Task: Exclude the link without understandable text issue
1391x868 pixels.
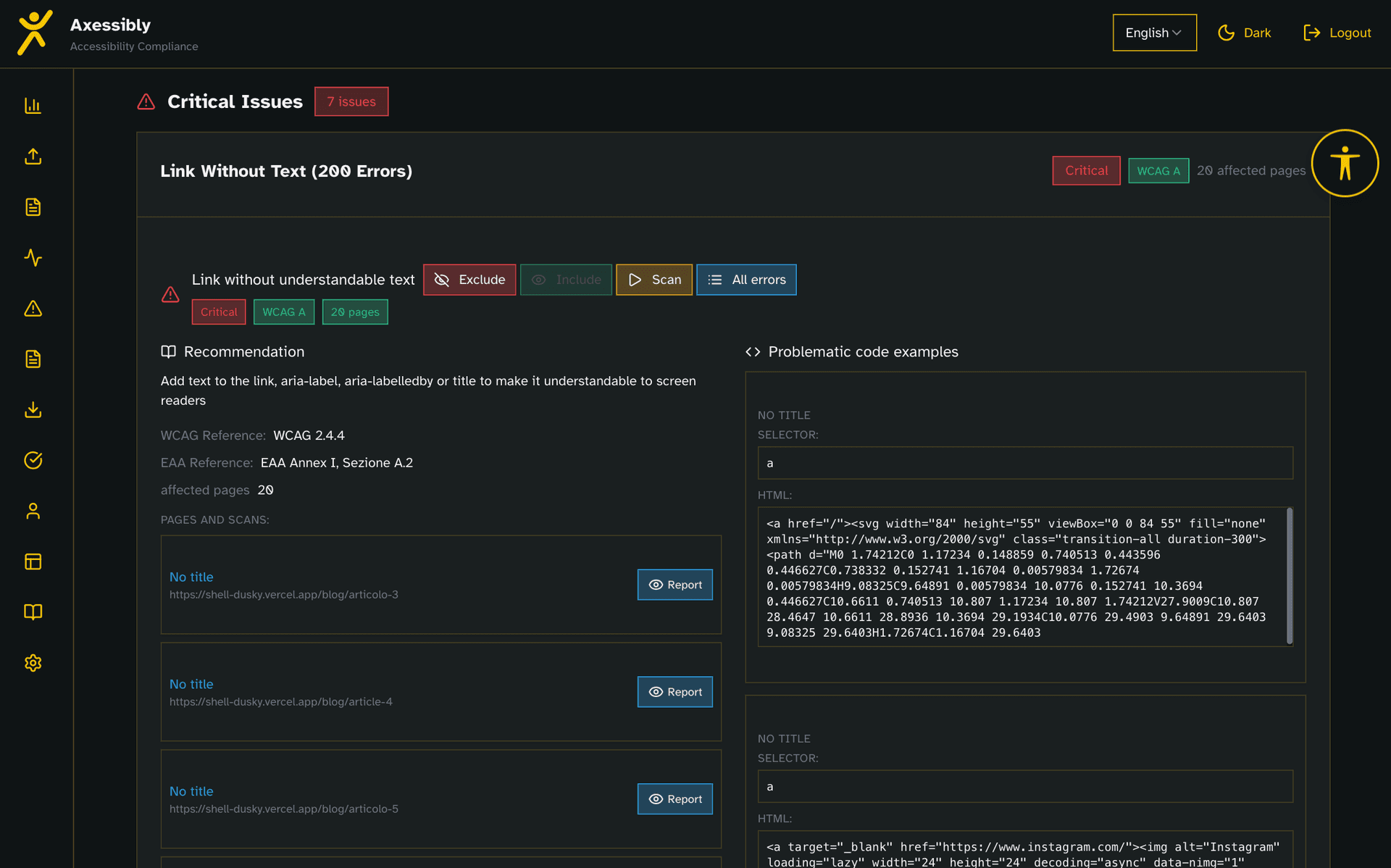Action: tap(469, 280)
